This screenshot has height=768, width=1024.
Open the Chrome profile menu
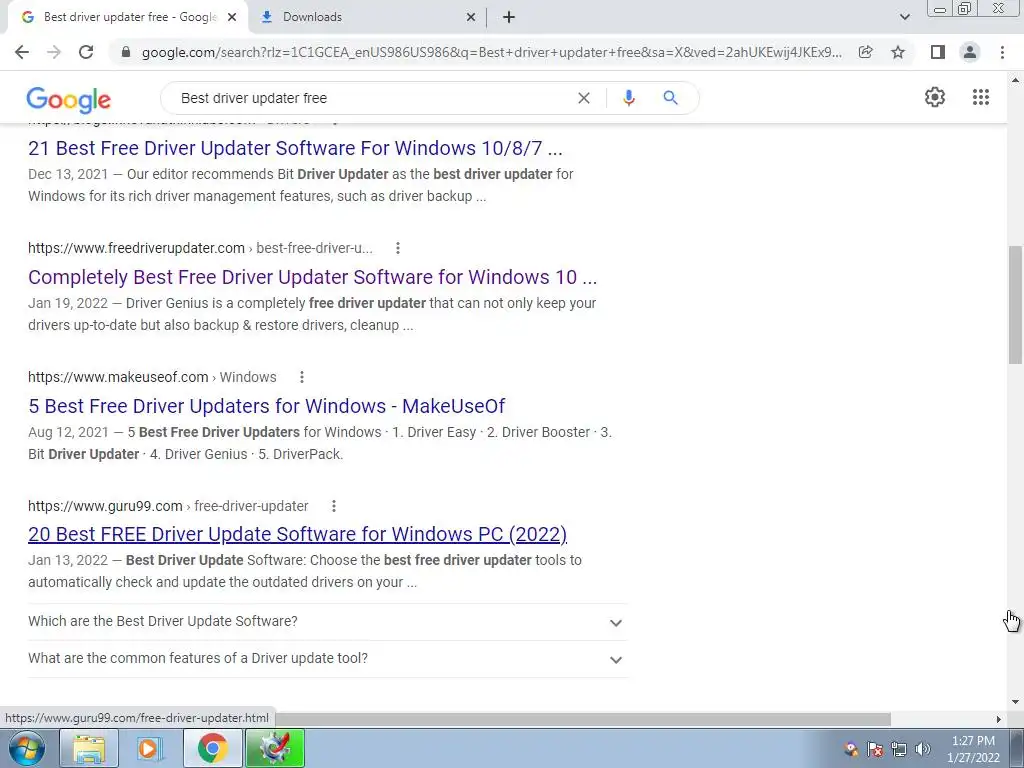[x=970, y=52]
